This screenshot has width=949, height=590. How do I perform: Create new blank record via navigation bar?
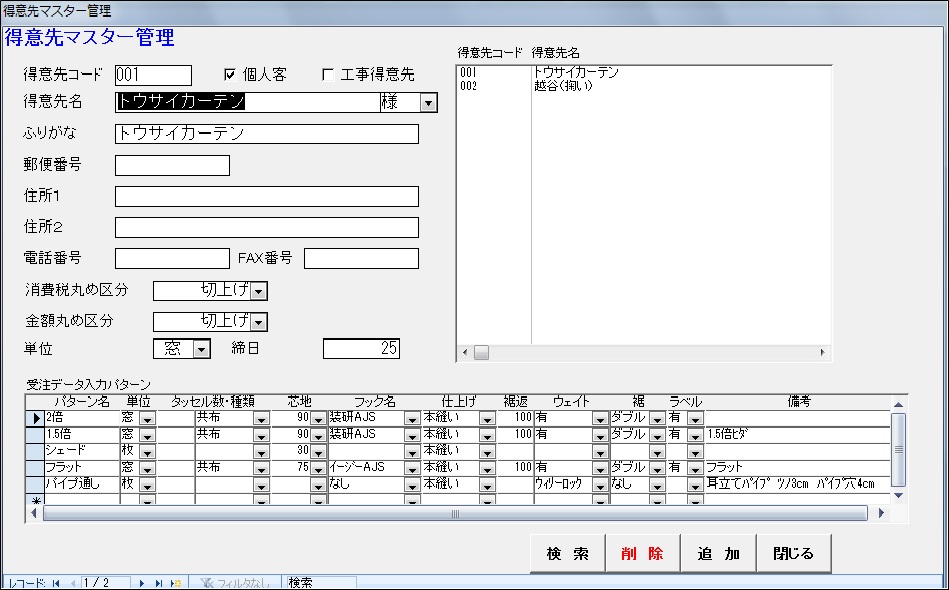click(175, 582)
